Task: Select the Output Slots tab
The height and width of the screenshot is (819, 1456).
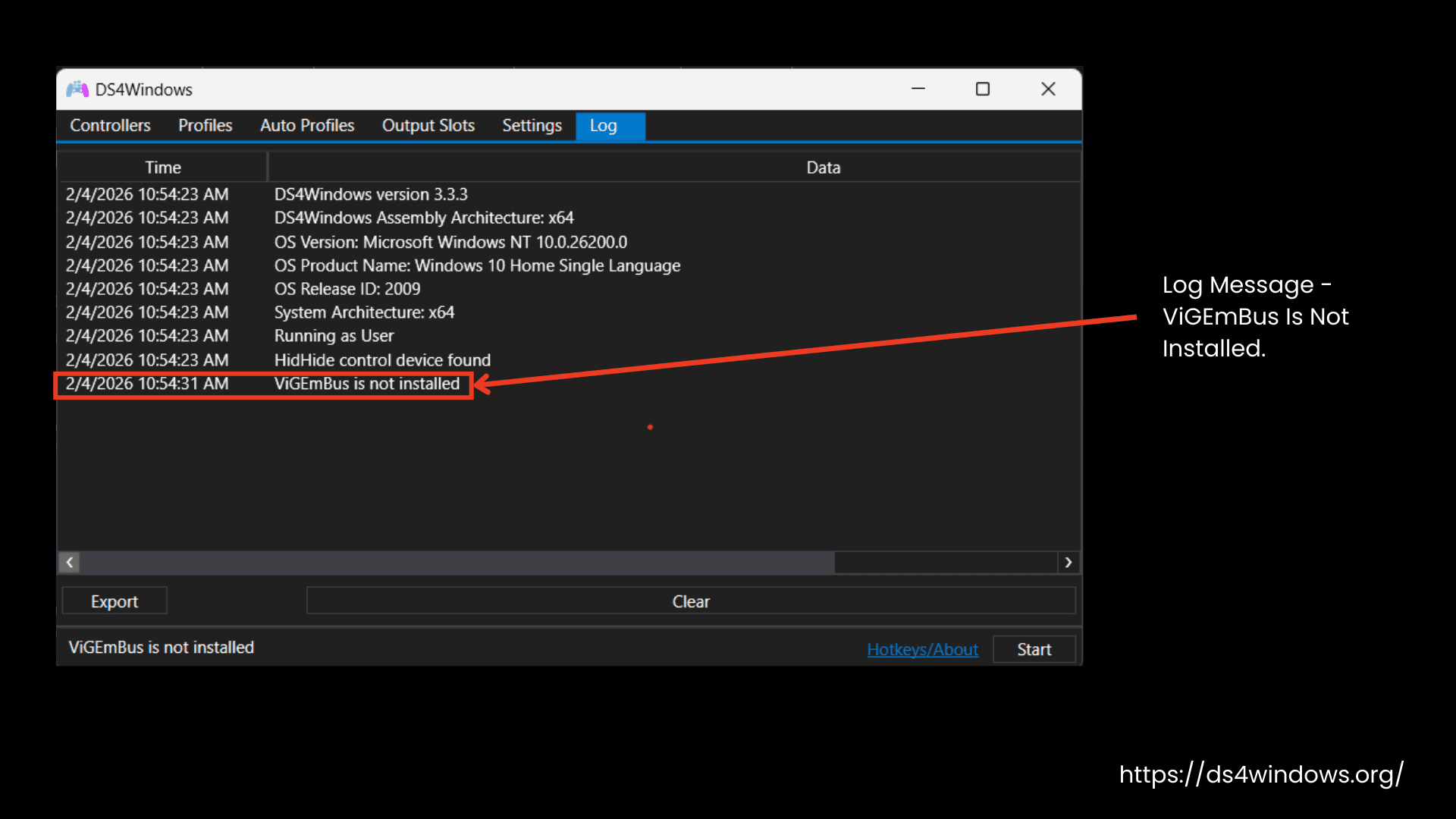Action: [x=428, y=126]
